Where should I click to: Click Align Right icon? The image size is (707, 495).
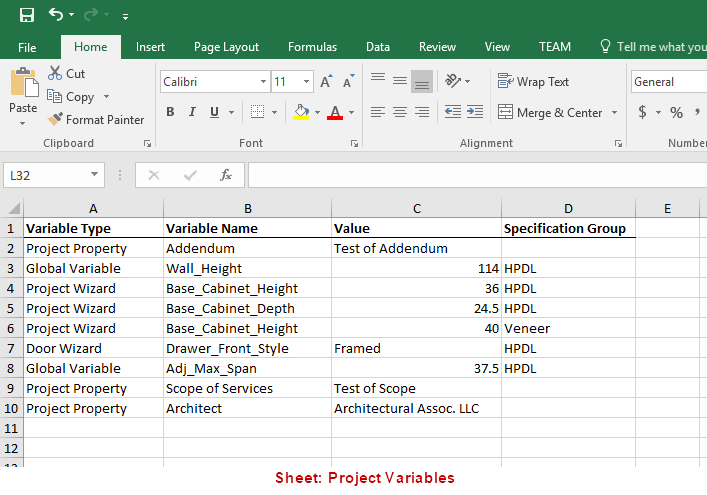tap(422, 112)
